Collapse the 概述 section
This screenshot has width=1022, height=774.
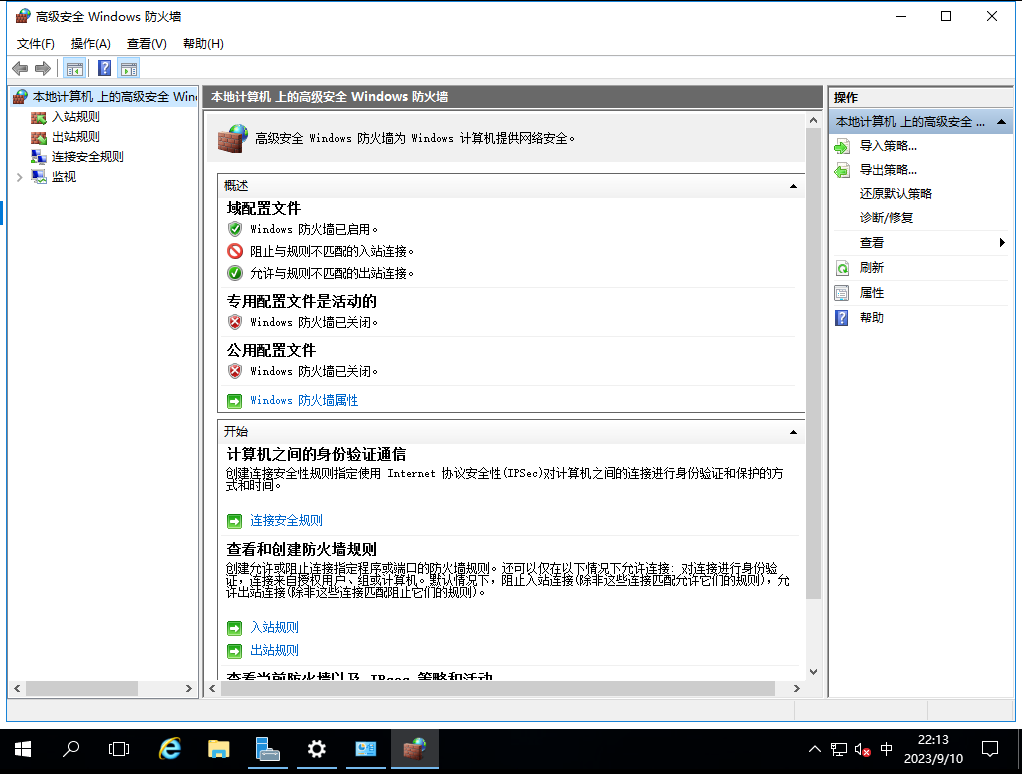793,186
